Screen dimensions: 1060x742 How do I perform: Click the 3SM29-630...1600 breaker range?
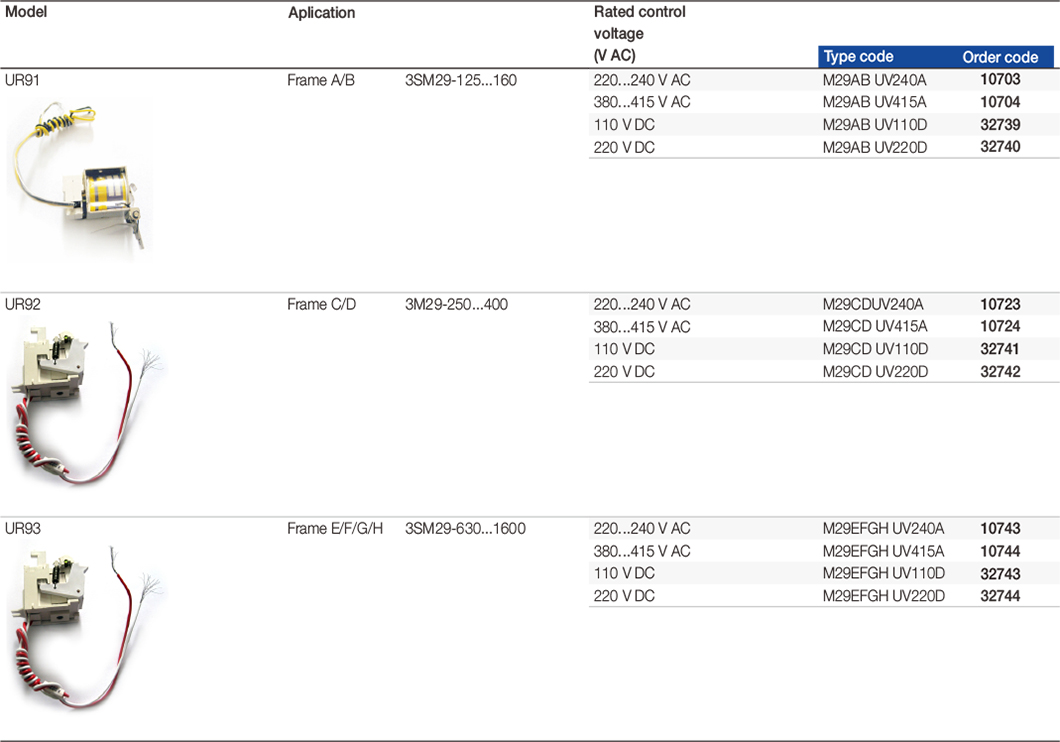(465, 528)
